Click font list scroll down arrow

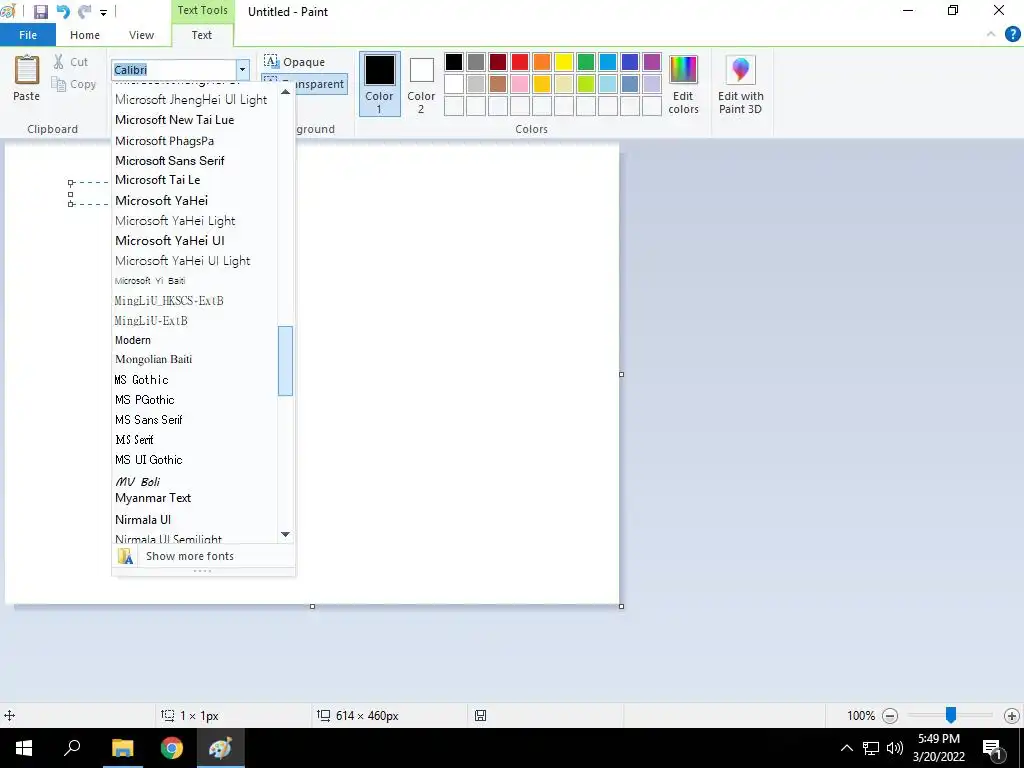[285, 534]
